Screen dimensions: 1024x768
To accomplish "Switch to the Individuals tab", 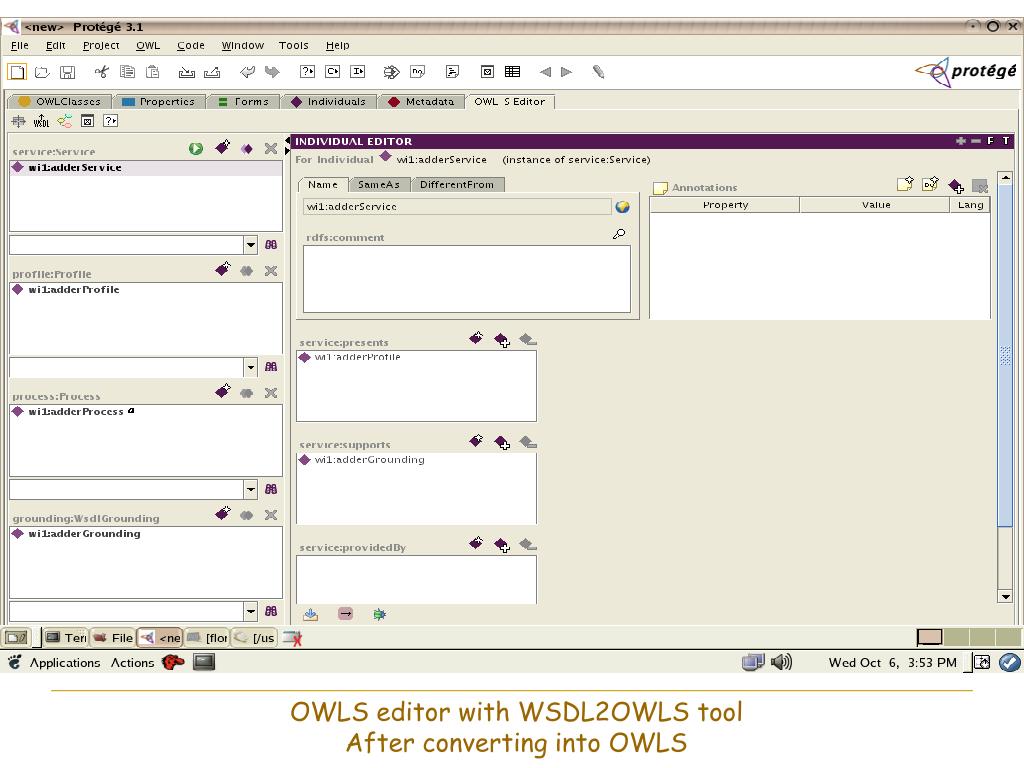I will tap(328, 102).
